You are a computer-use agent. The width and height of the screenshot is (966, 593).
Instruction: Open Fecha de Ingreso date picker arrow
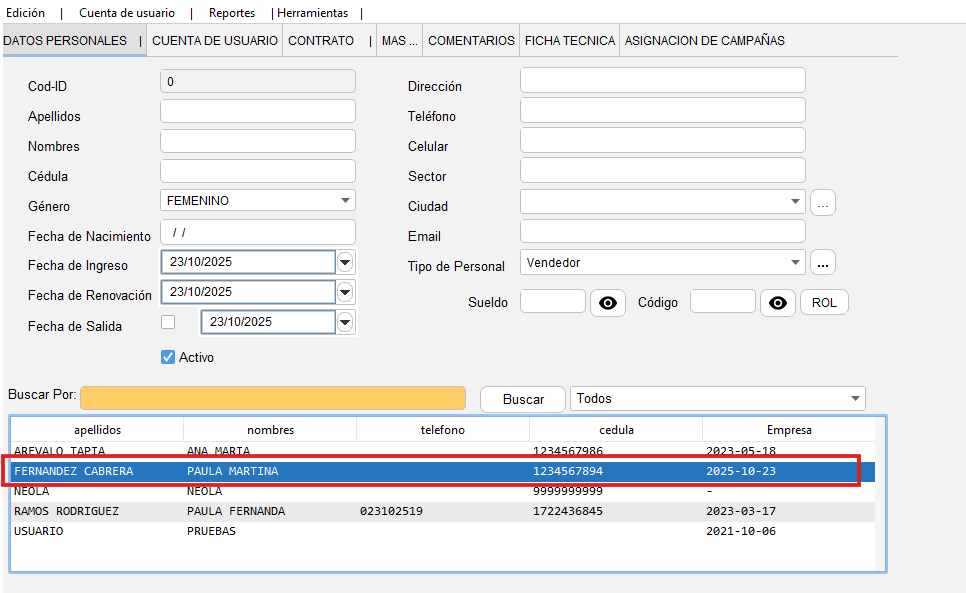pos(346,262)
